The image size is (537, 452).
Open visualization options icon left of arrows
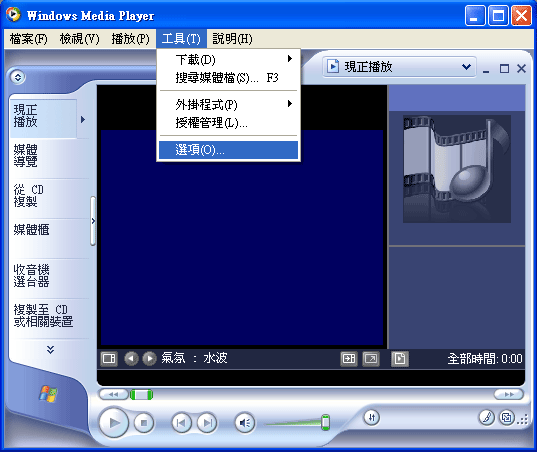[x=109, y=359]
